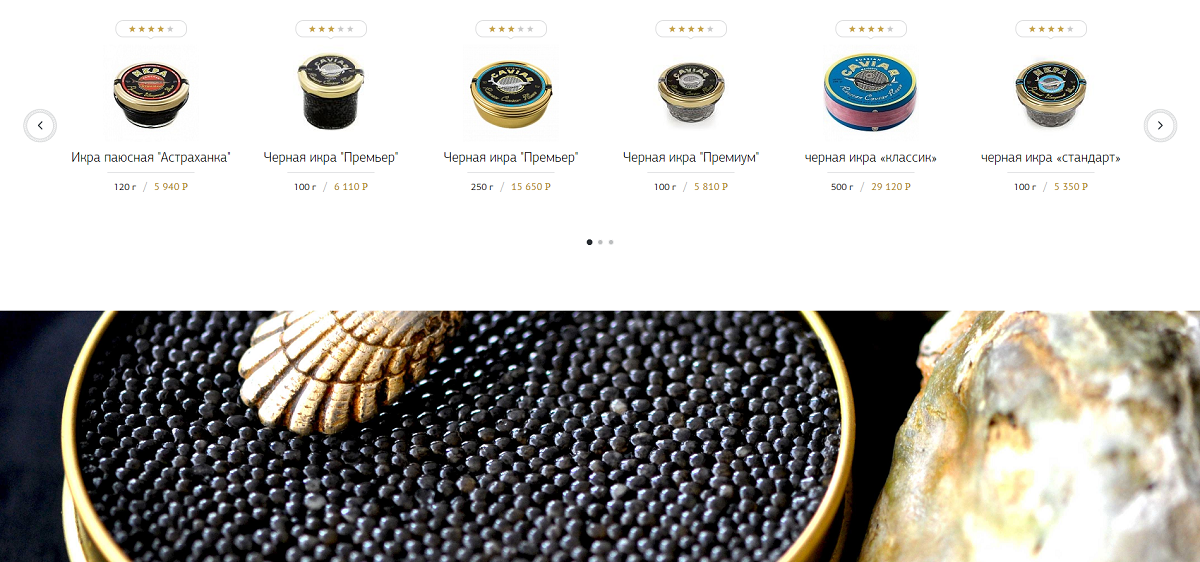This screenshot has height=562, width=1200.
Task: Click the blue tin image of «классик» caviar
Action: [871, 92]
